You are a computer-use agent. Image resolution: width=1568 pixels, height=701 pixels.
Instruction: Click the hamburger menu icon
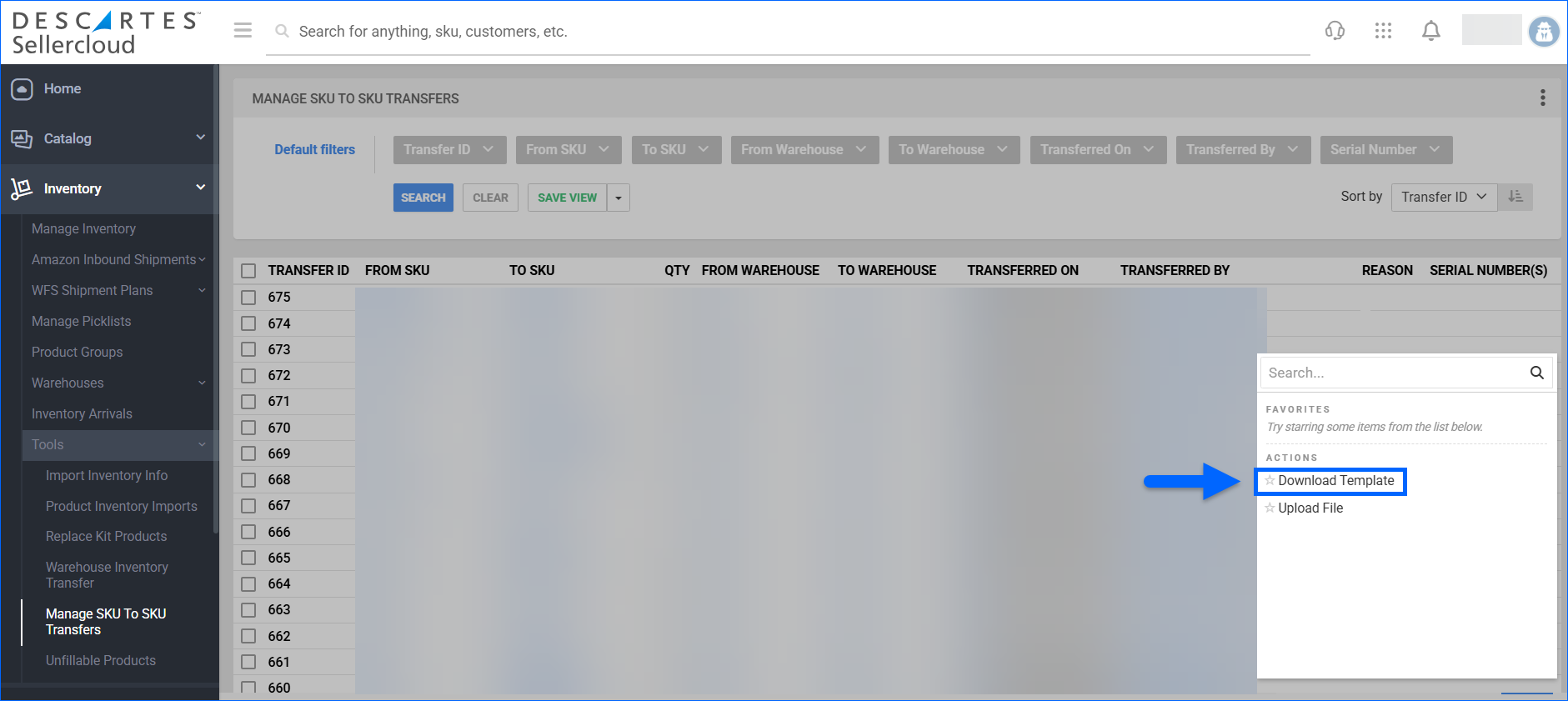[243, 31]
